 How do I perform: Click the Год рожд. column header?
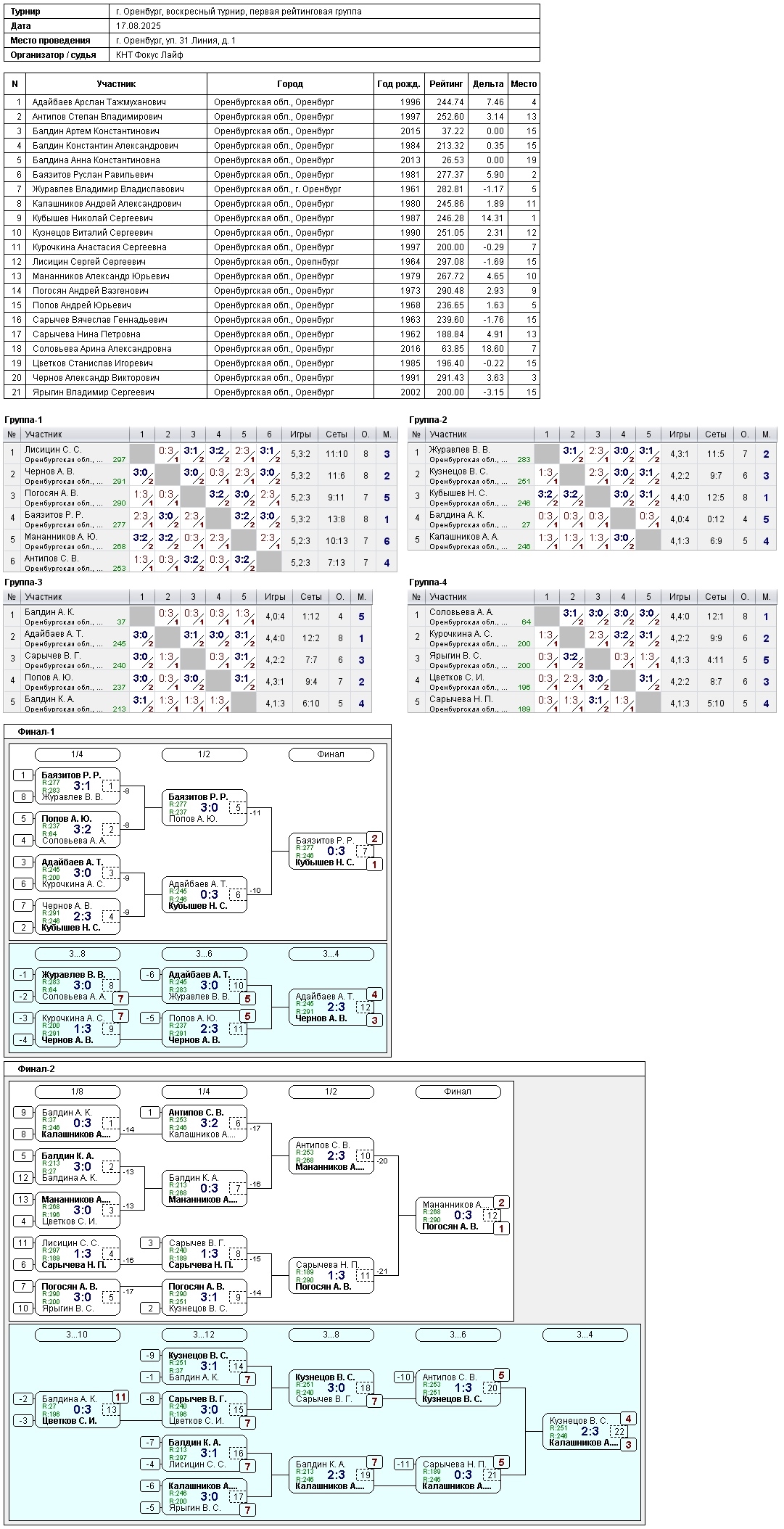(398, 84)
